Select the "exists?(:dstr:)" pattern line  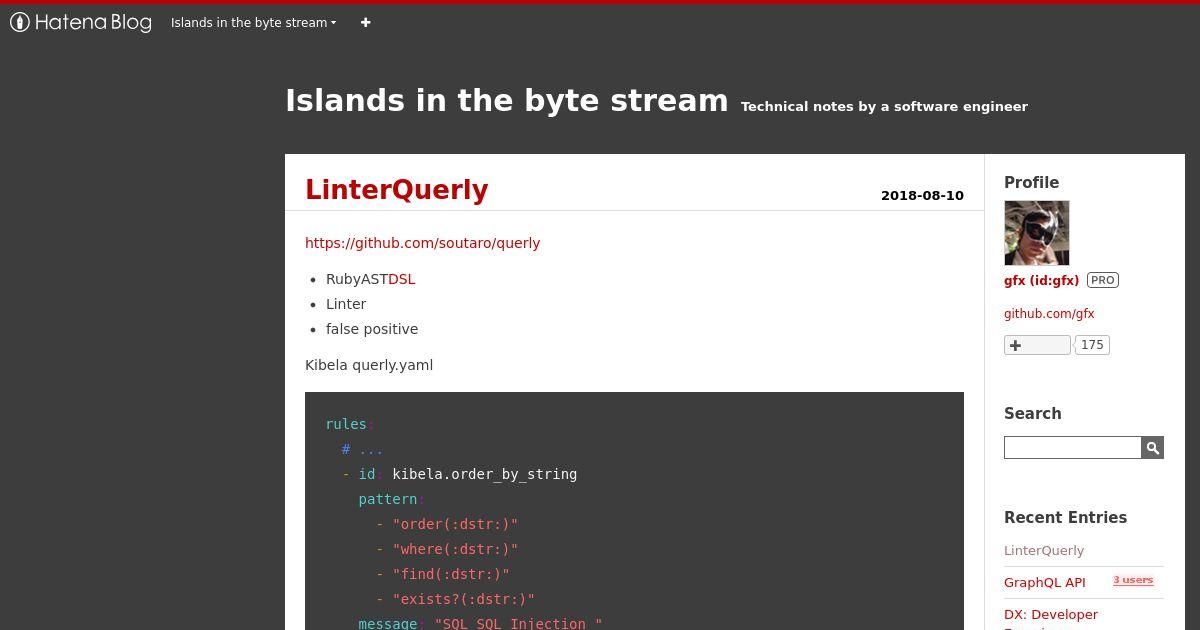[463, 599]
